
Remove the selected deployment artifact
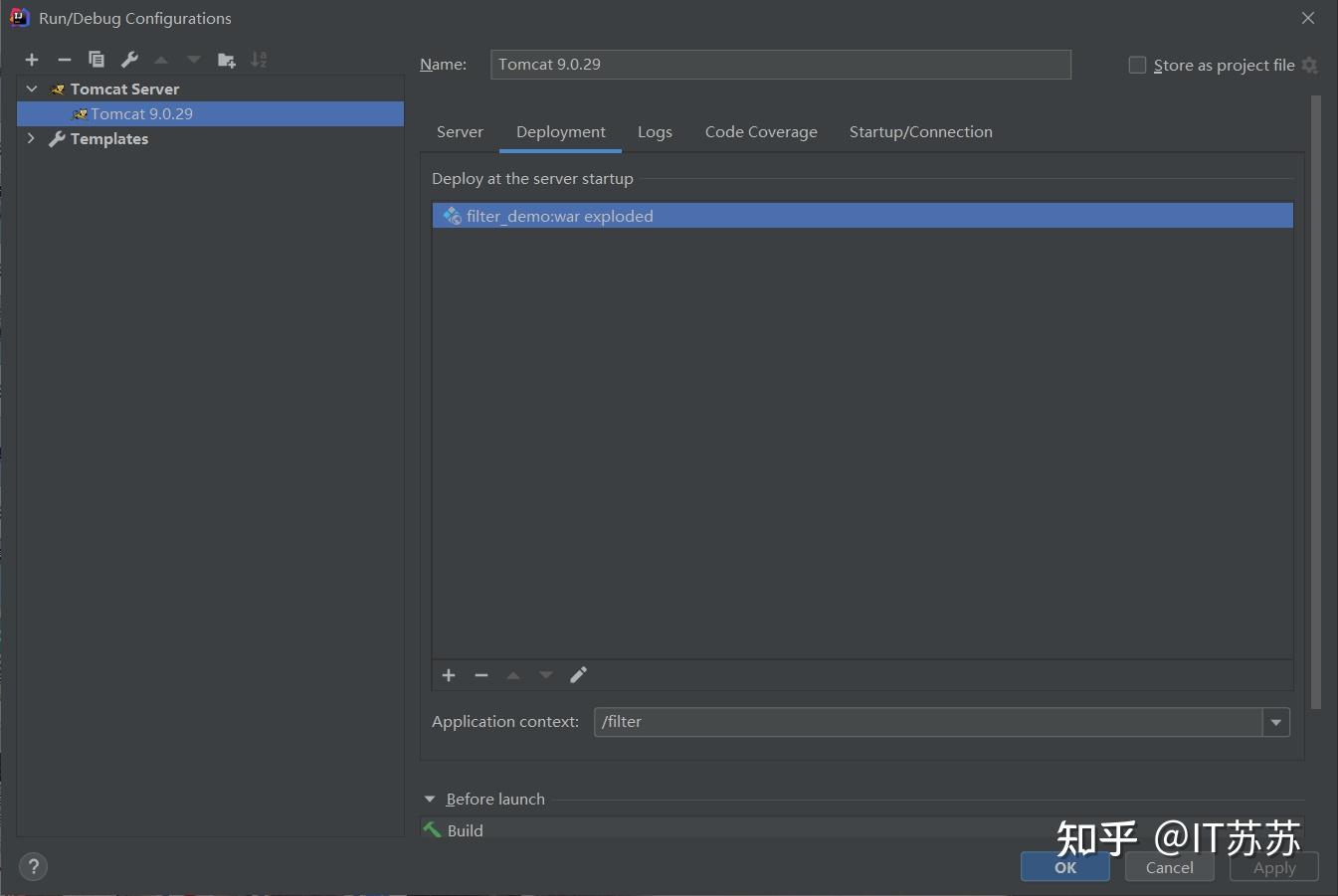pyautogui.click(x=481, y=675)
